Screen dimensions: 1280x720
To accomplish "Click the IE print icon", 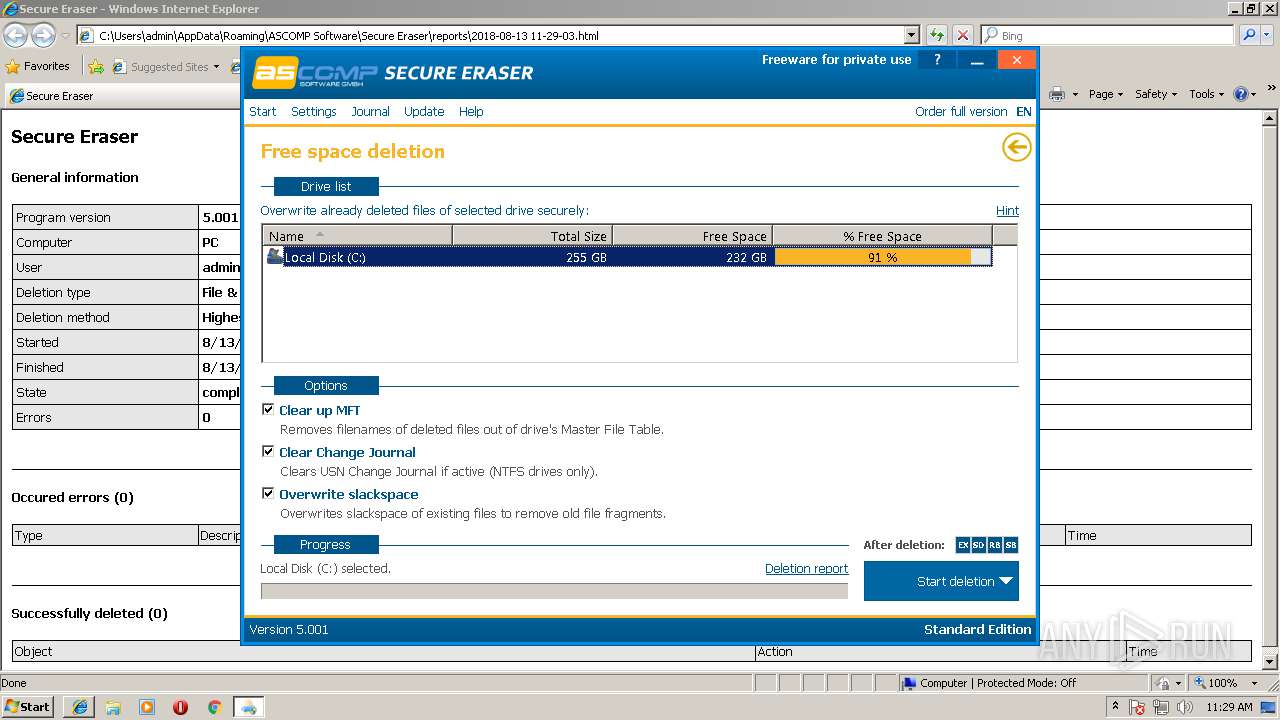I will 1057,94.
